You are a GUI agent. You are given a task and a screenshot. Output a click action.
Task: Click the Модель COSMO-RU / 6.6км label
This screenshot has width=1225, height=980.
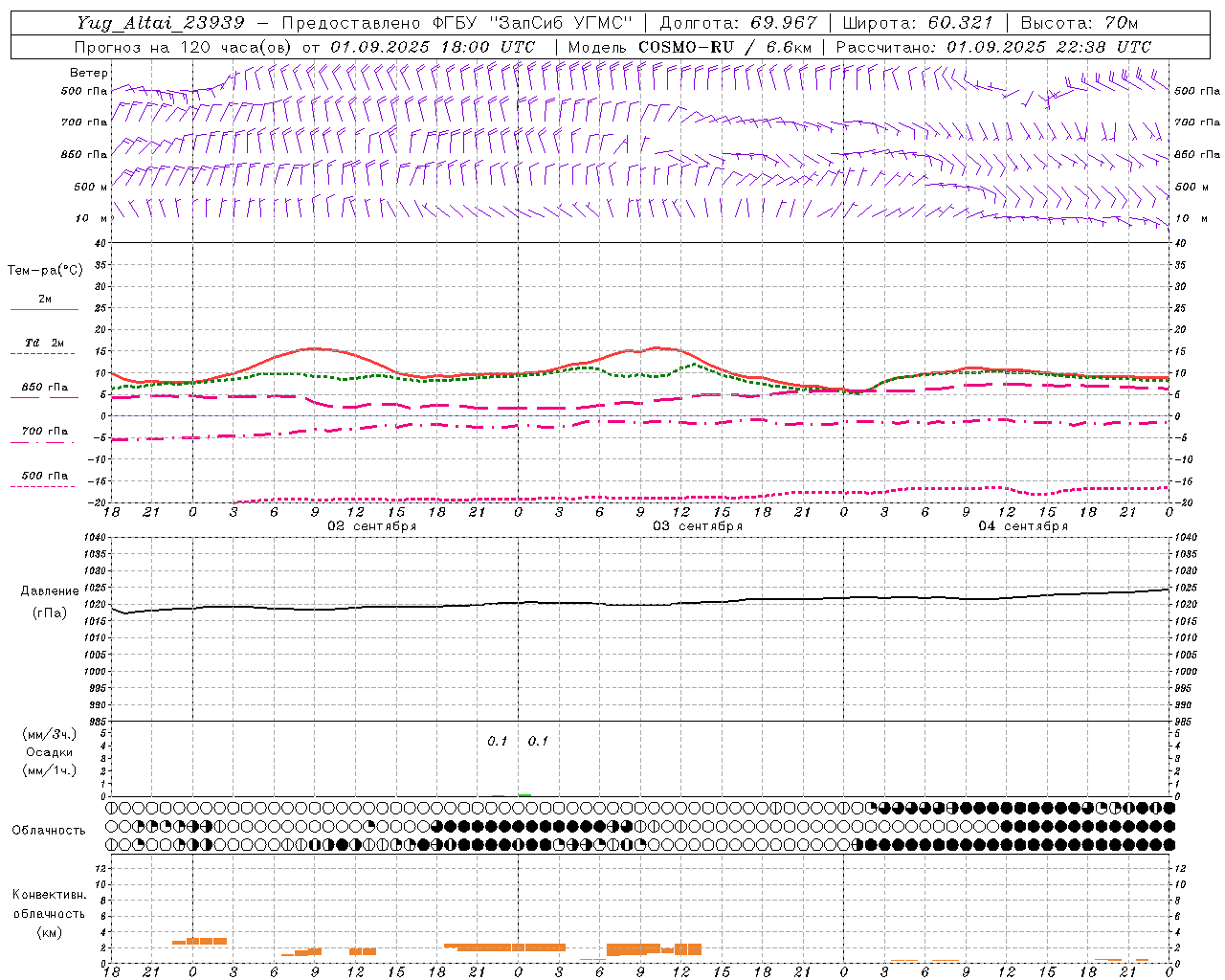point(689,47)
